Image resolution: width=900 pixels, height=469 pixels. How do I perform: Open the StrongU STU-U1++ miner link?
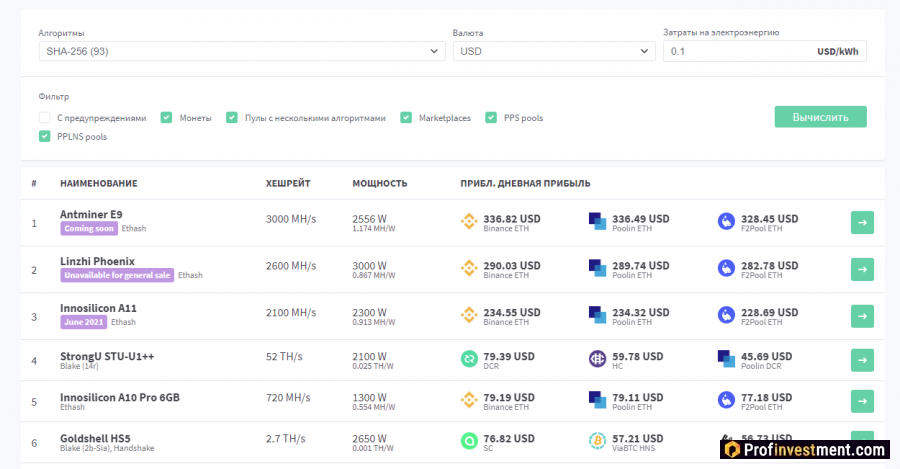coord(107,356)
